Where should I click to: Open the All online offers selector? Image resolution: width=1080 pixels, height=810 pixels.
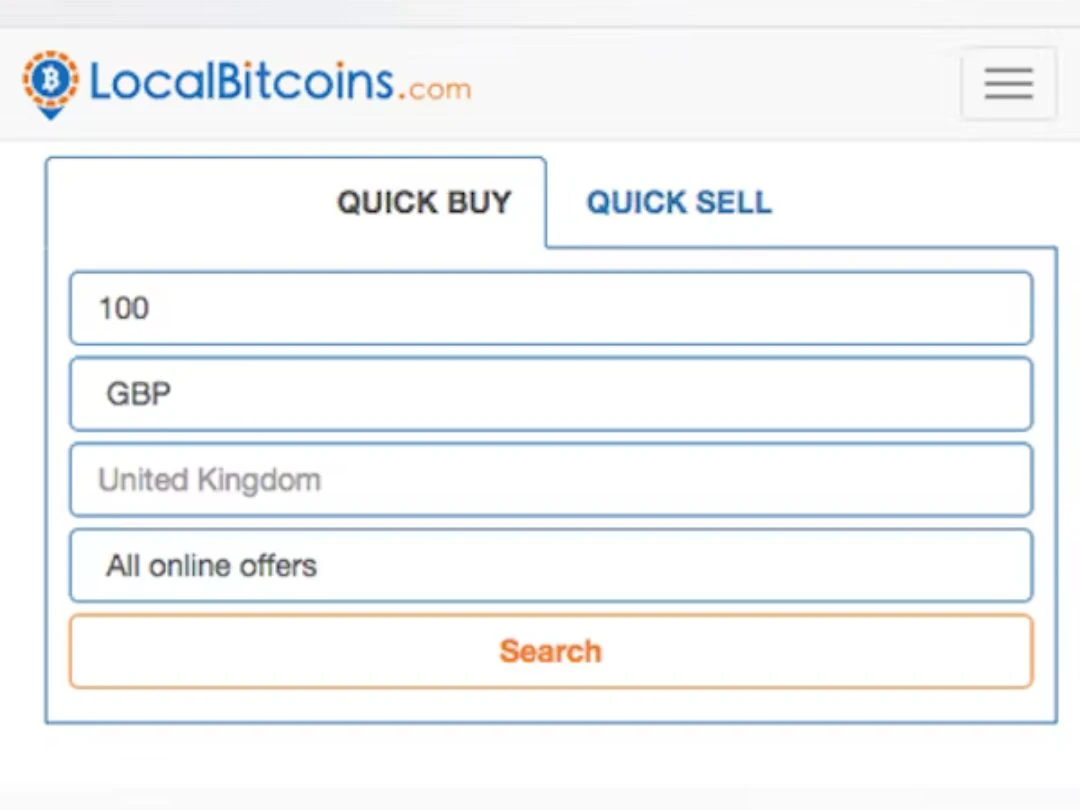[x=550, y=565]
